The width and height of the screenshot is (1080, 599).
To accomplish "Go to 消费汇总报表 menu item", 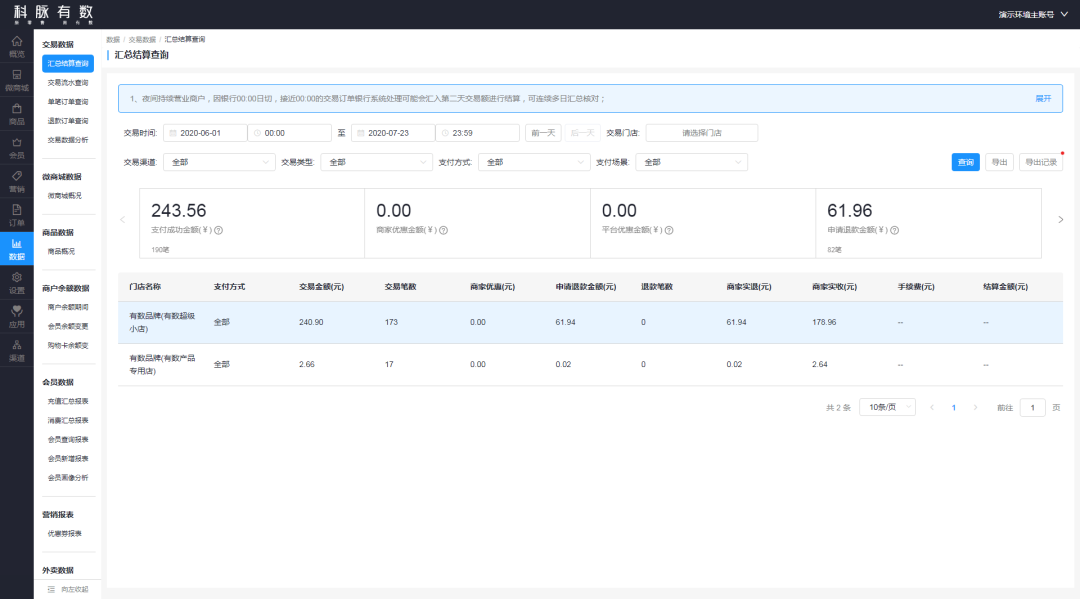I will (68, 420).
